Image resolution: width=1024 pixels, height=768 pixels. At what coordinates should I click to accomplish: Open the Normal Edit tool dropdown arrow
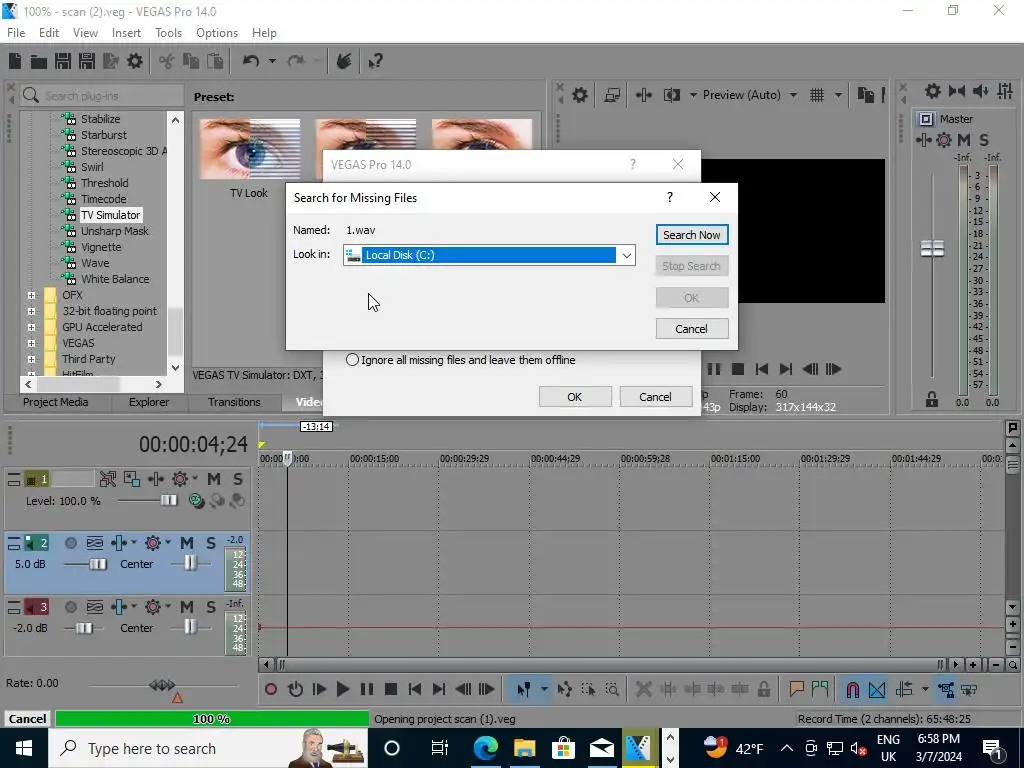(x=543, y=689)
